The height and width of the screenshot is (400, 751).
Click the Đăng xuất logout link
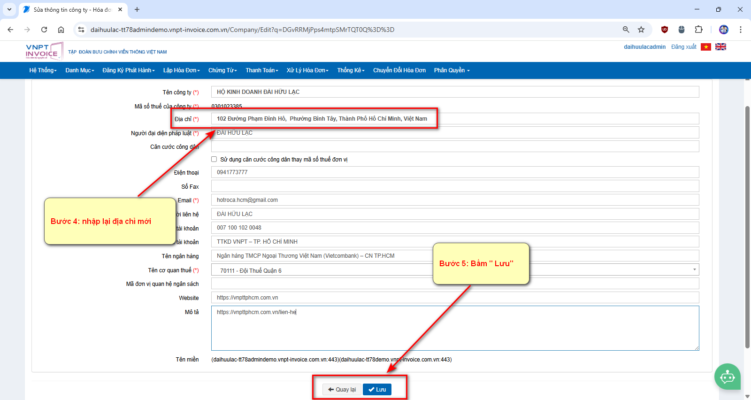click(683, 47)
